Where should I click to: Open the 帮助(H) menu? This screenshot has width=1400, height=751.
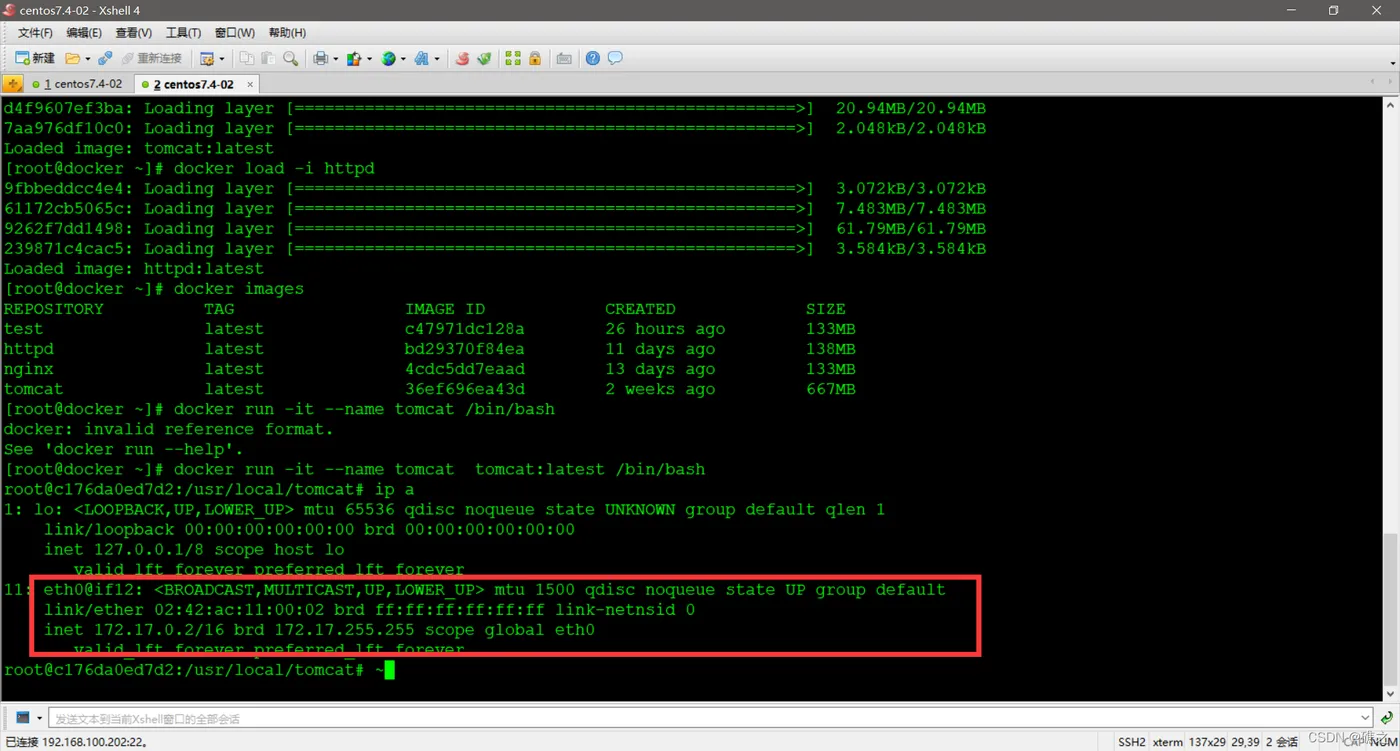[287, 33]
